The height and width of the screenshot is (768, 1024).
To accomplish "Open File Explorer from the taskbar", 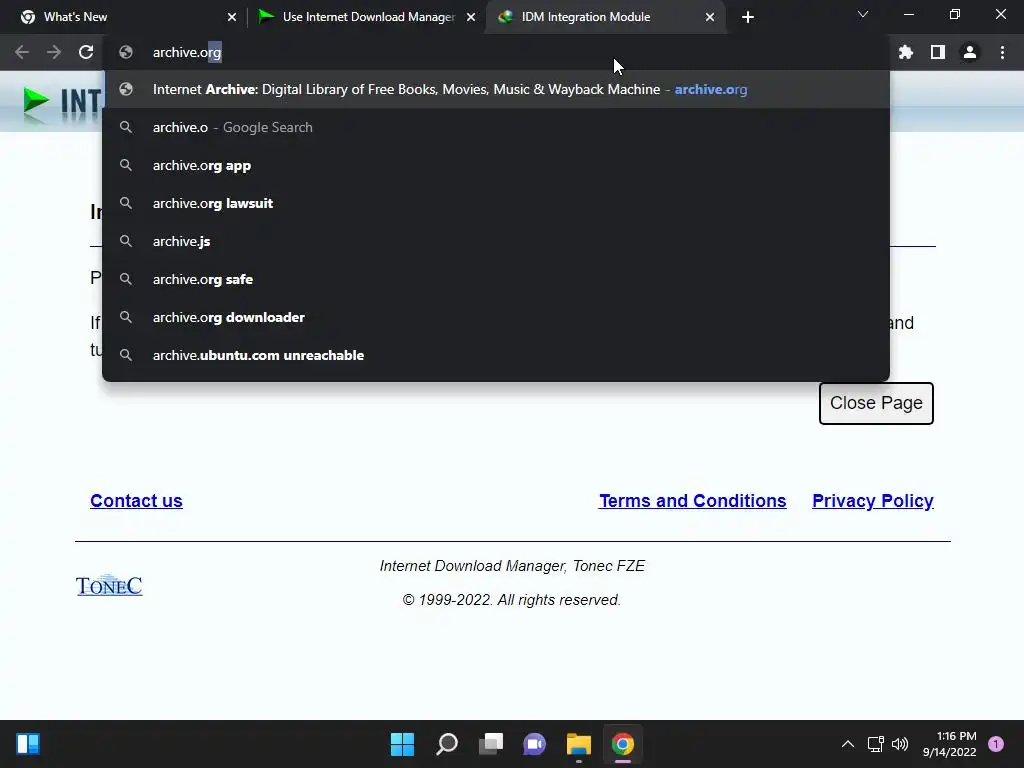I will pyautogui.click(x=579, y=744).
